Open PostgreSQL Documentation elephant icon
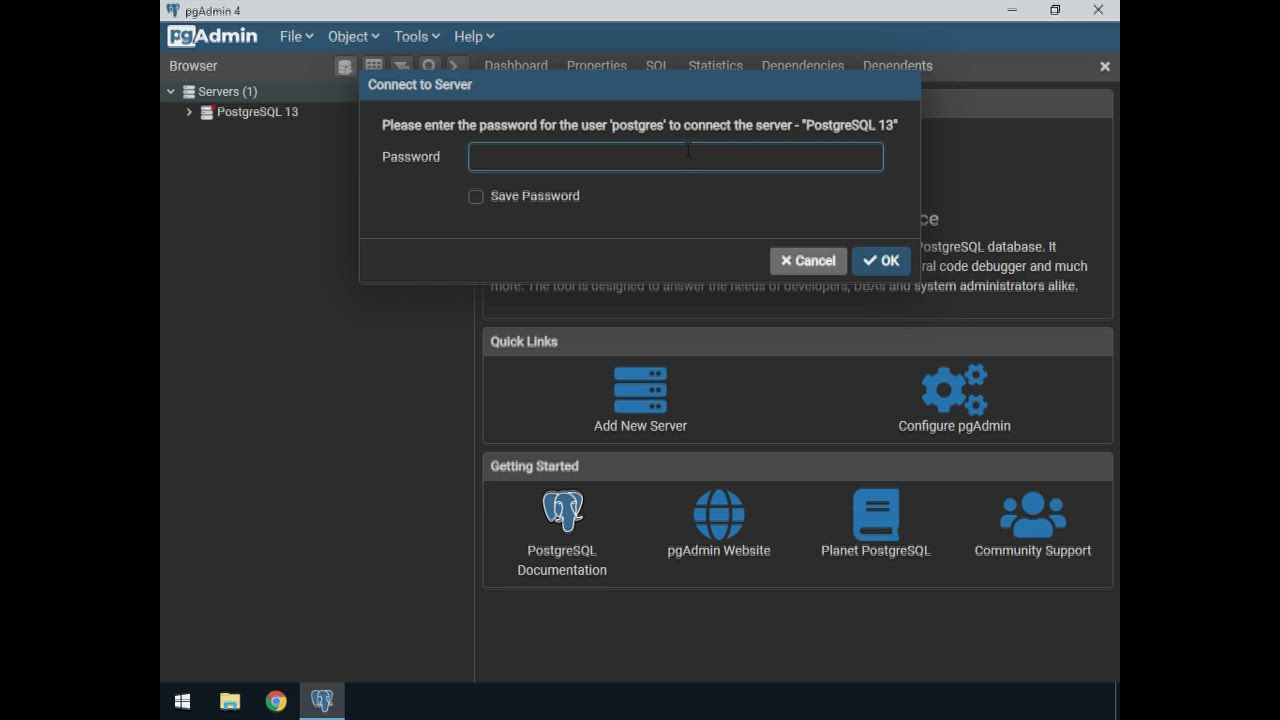Viewport: 1280px width, 720px height. 562,511
